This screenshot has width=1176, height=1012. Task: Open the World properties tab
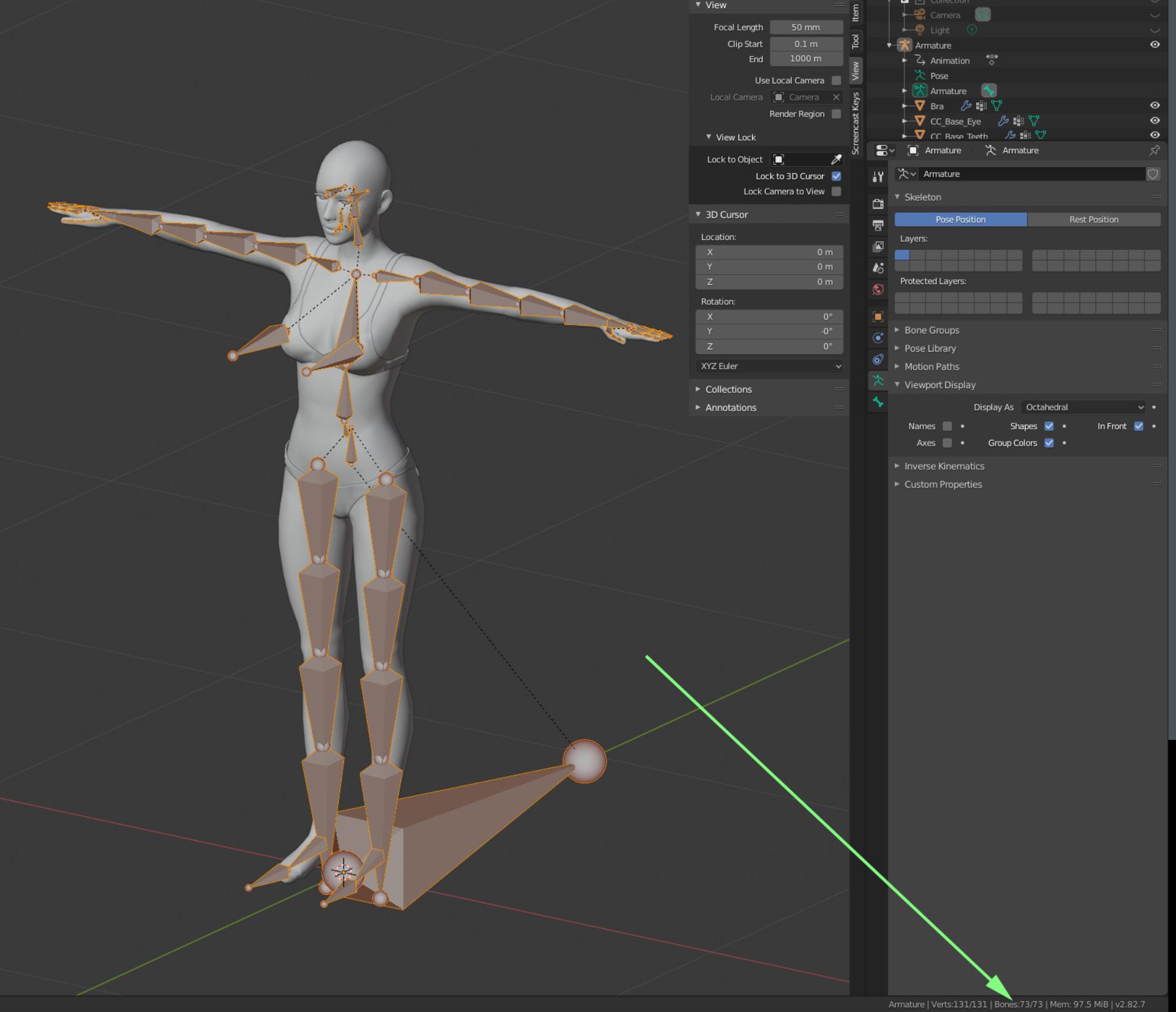point(878,289)
